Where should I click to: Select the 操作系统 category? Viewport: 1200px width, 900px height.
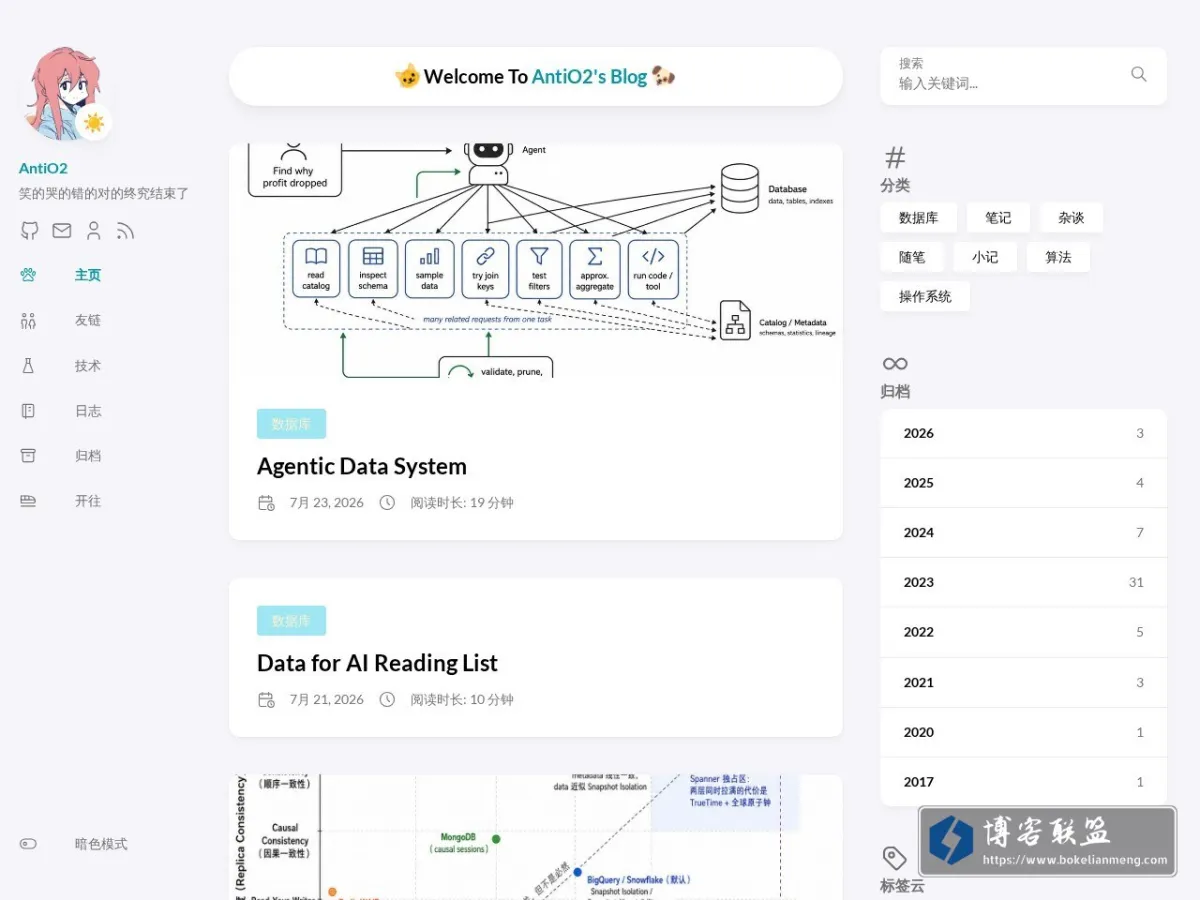(925, 296)
